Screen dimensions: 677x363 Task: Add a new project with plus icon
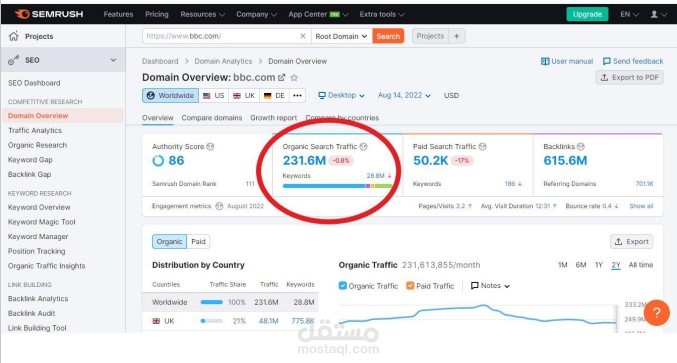click(x=456, y=36)
